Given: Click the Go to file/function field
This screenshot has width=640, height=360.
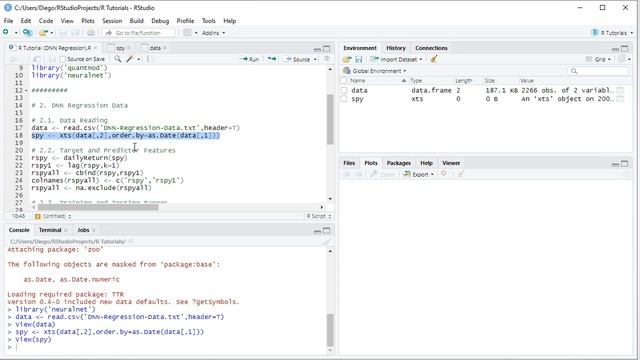Looking at the screenshot, I should click(x=139, y=33).
